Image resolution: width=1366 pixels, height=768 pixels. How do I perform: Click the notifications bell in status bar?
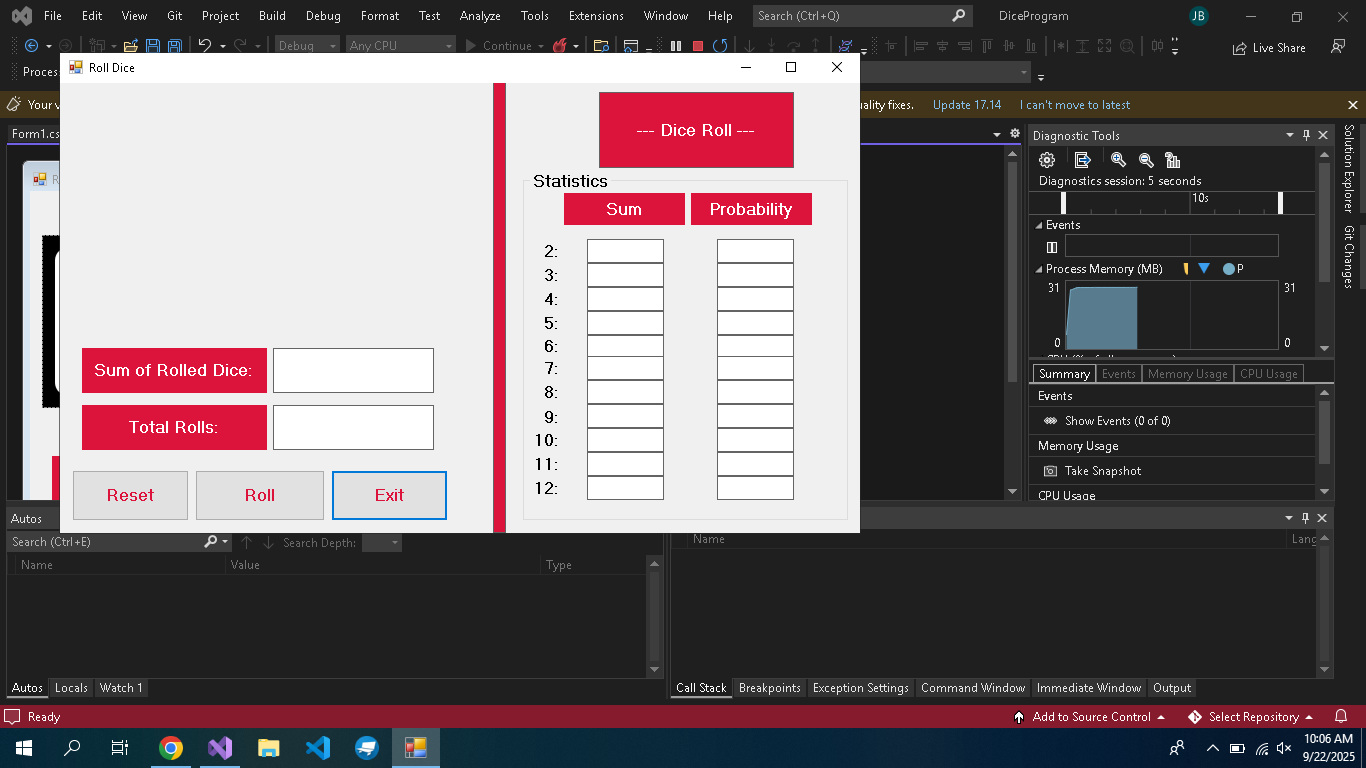pyautogui.click(x=1341, y=717)
